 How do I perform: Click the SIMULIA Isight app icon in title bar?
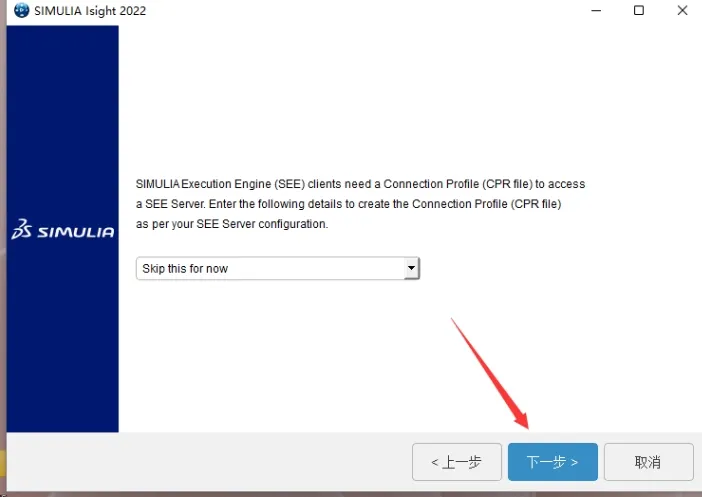click(x=21, y=10)
